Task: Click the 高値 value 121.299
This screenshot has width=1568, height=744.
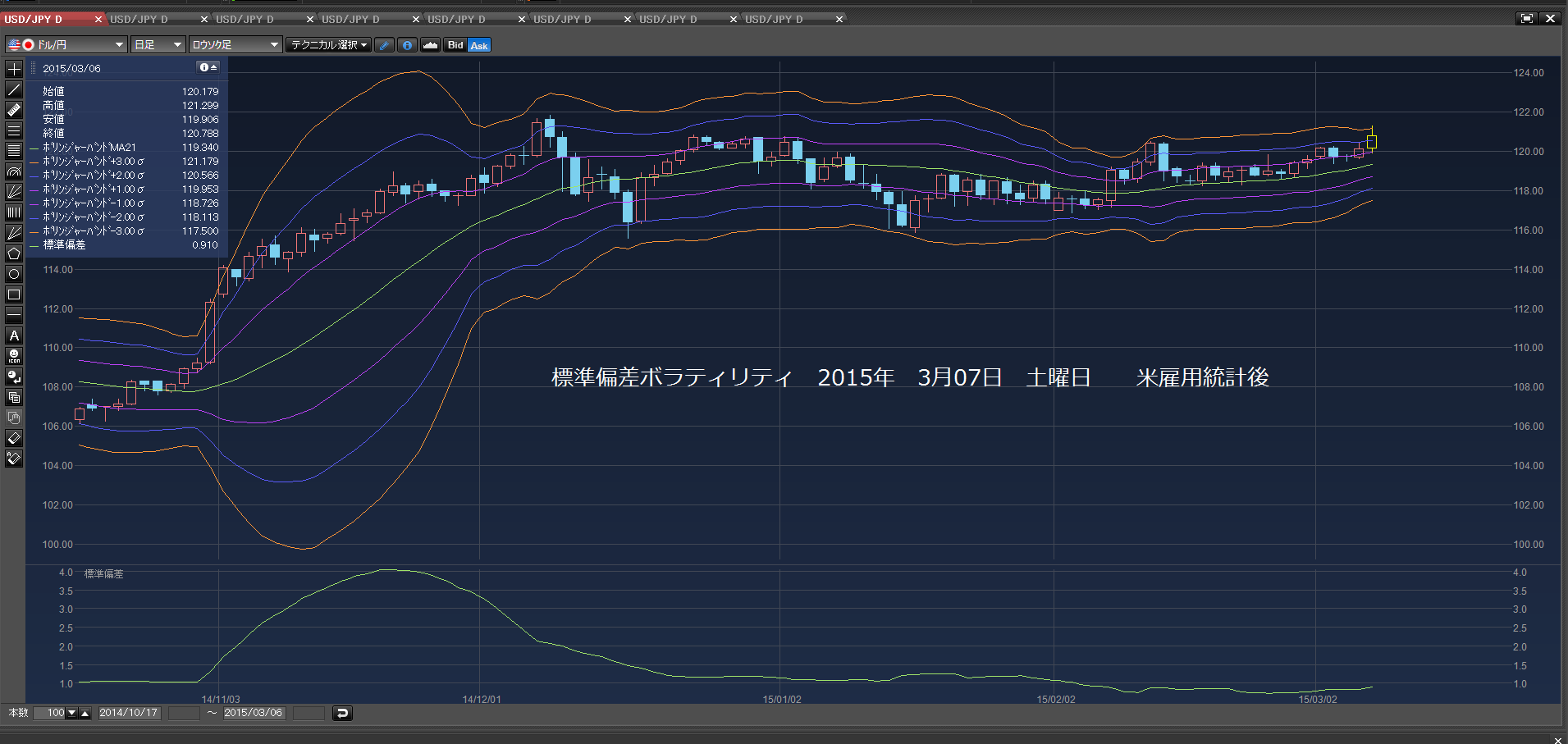Action: 200,106
